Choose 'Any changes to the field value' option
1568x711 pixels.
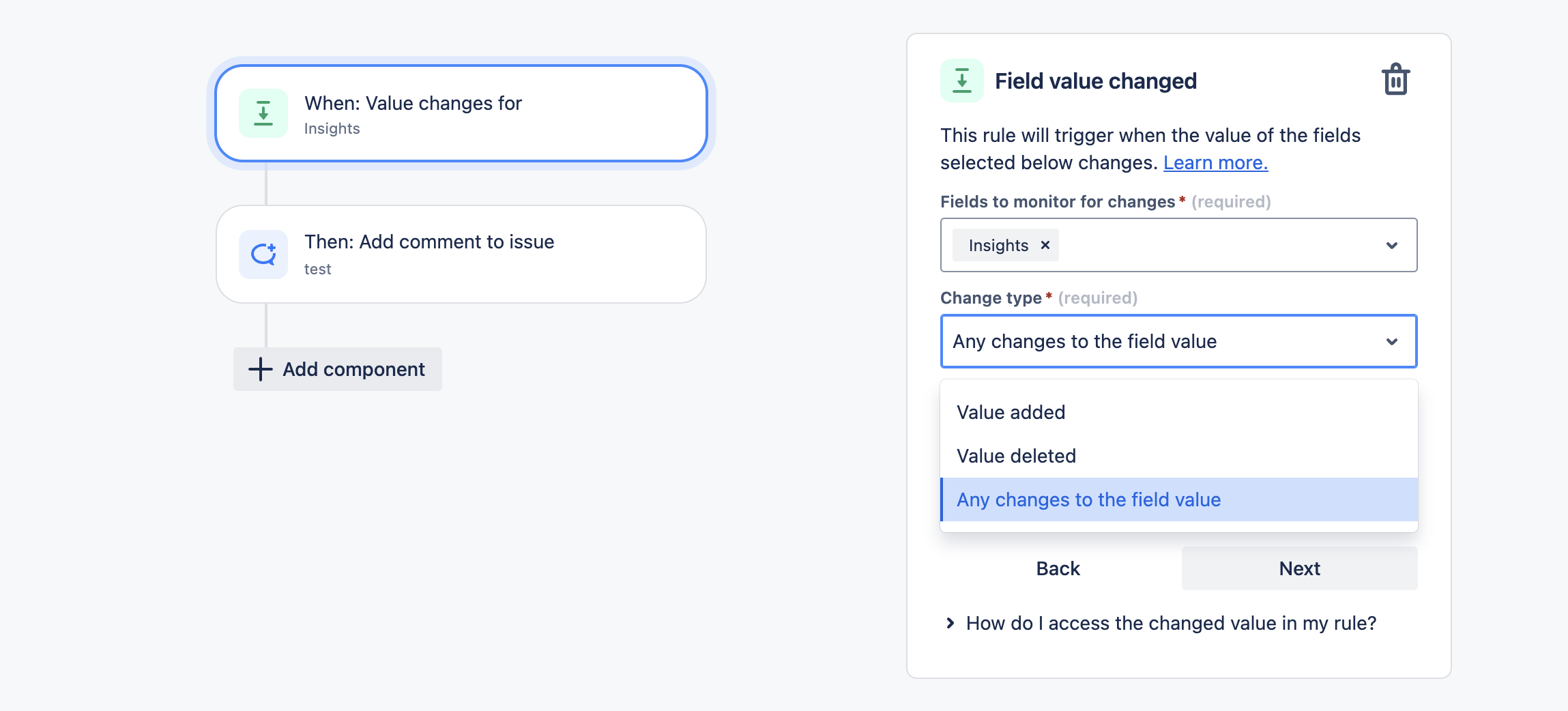click(1088, 499)
